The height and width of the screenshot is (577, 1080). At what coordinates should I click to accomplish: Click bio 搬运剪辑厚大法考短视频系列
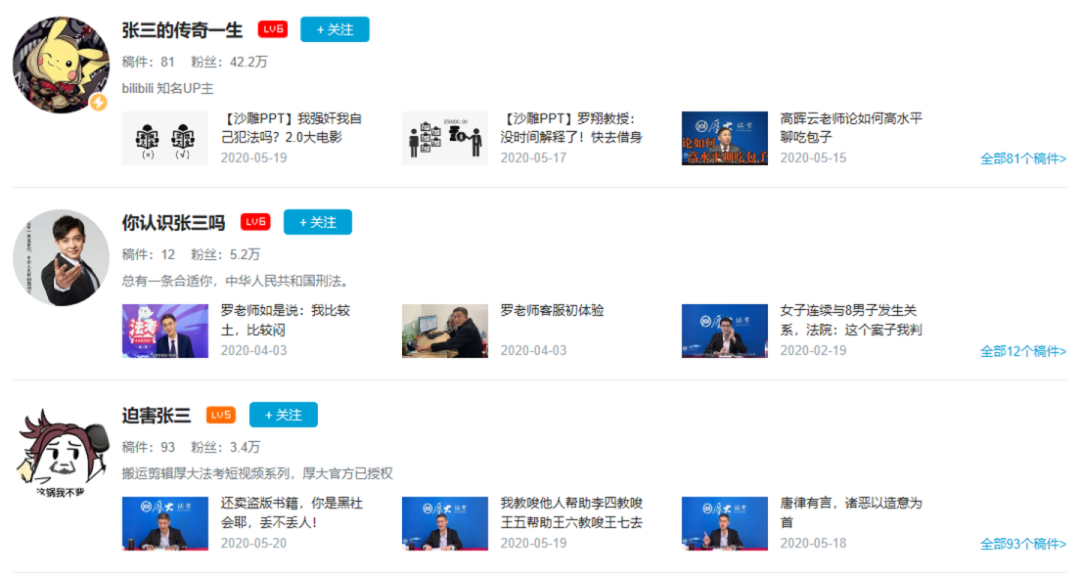258,474
